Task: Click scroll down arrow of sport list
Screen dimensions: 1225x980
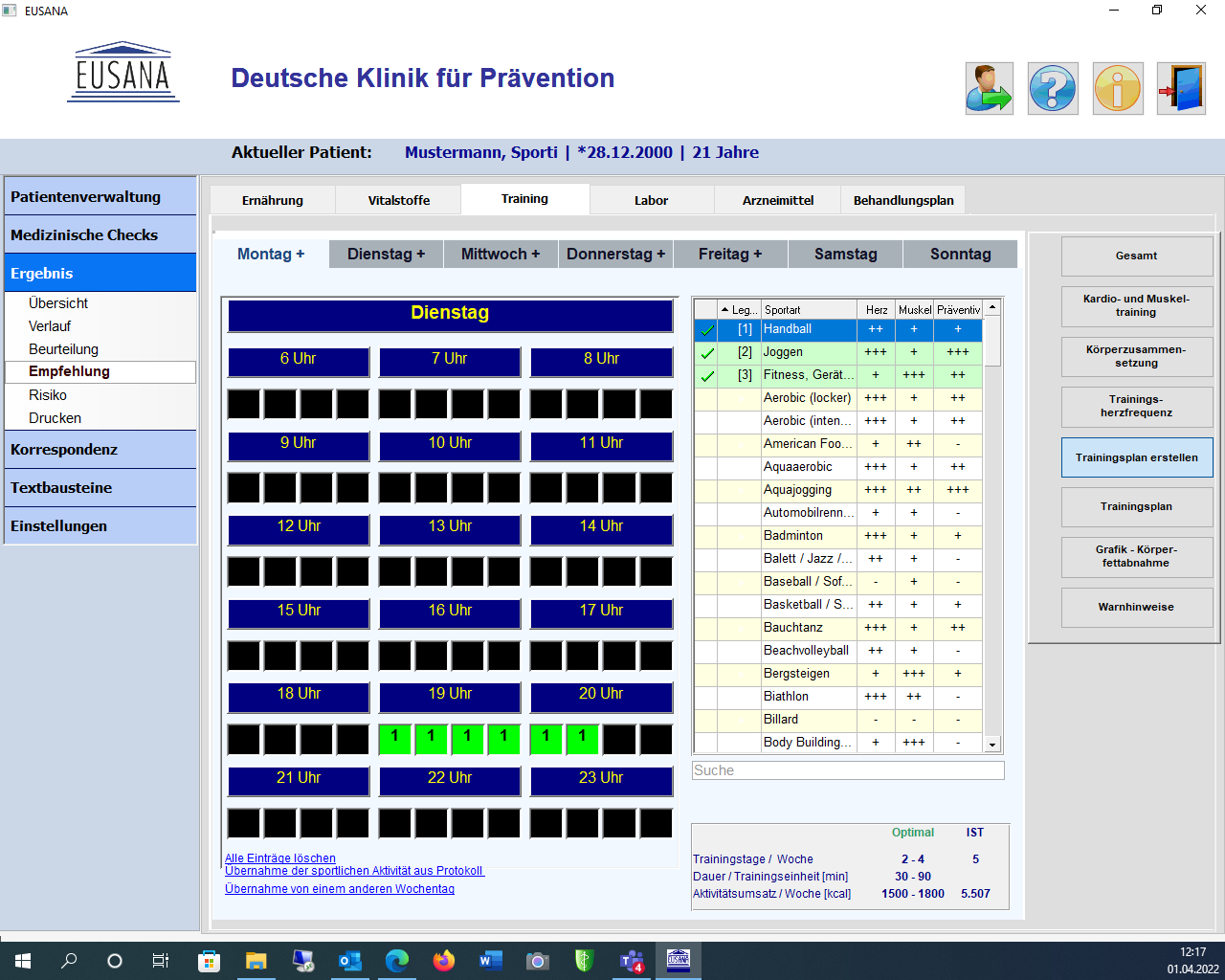Action: point(992,745)
